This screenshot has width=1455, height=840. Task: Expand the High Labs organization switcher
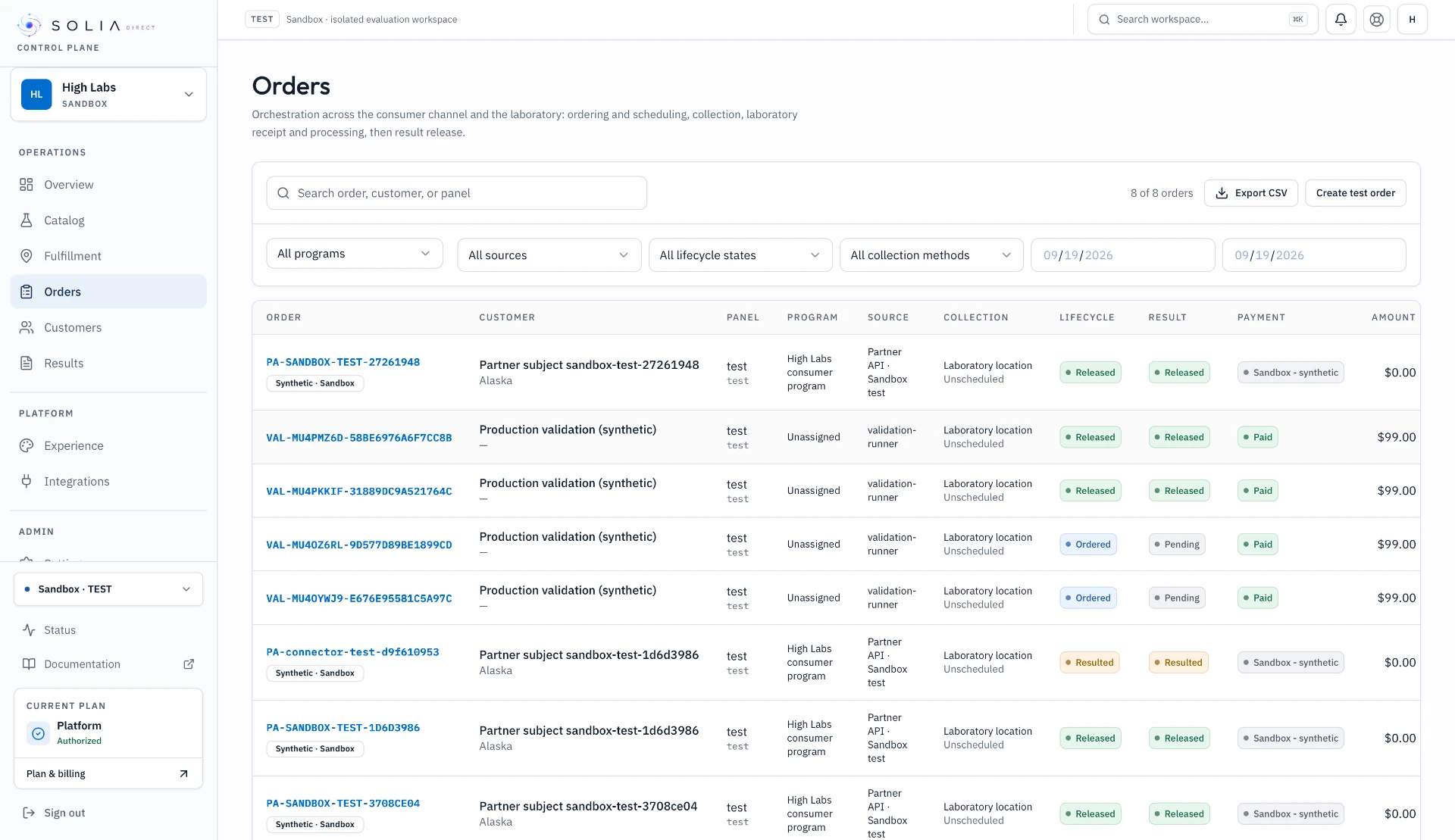coord(108,95)
